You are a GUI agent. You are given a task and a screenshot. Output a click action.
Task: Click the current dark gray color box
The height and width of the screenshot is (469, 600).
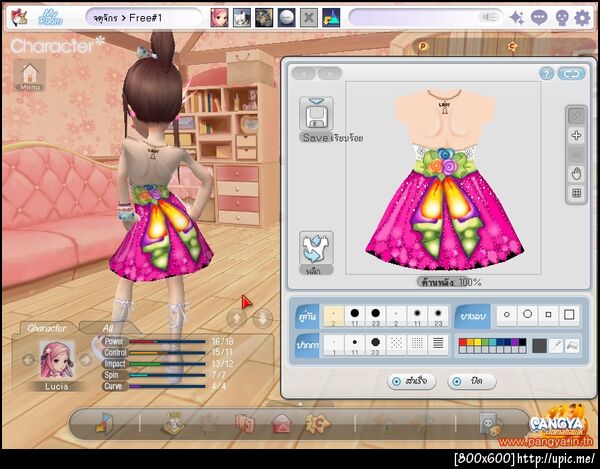tap(539, 346)
